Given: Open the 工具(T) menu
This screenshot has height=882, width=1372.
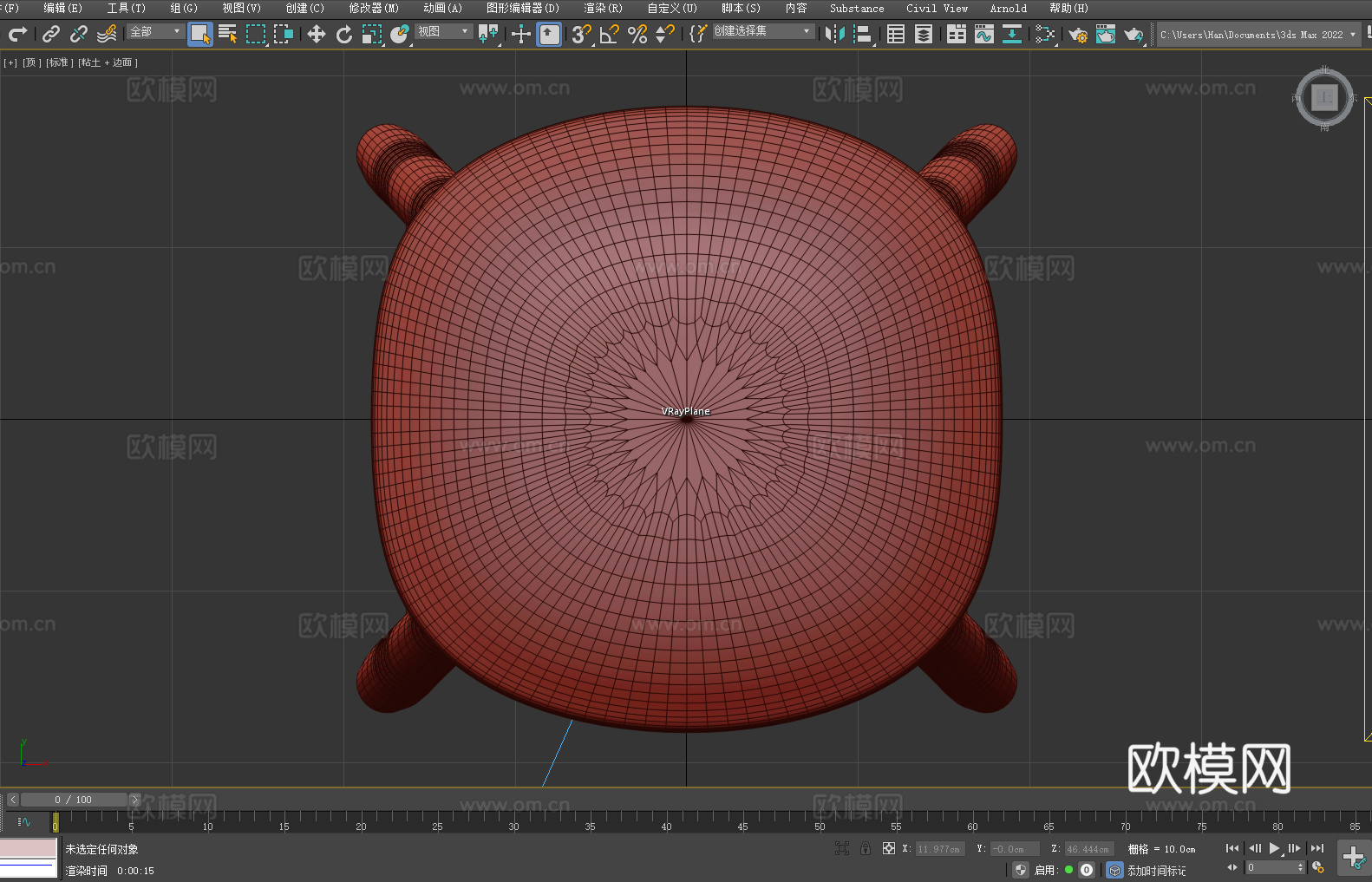Looking at the screenshot, I should tap(127, 8).
